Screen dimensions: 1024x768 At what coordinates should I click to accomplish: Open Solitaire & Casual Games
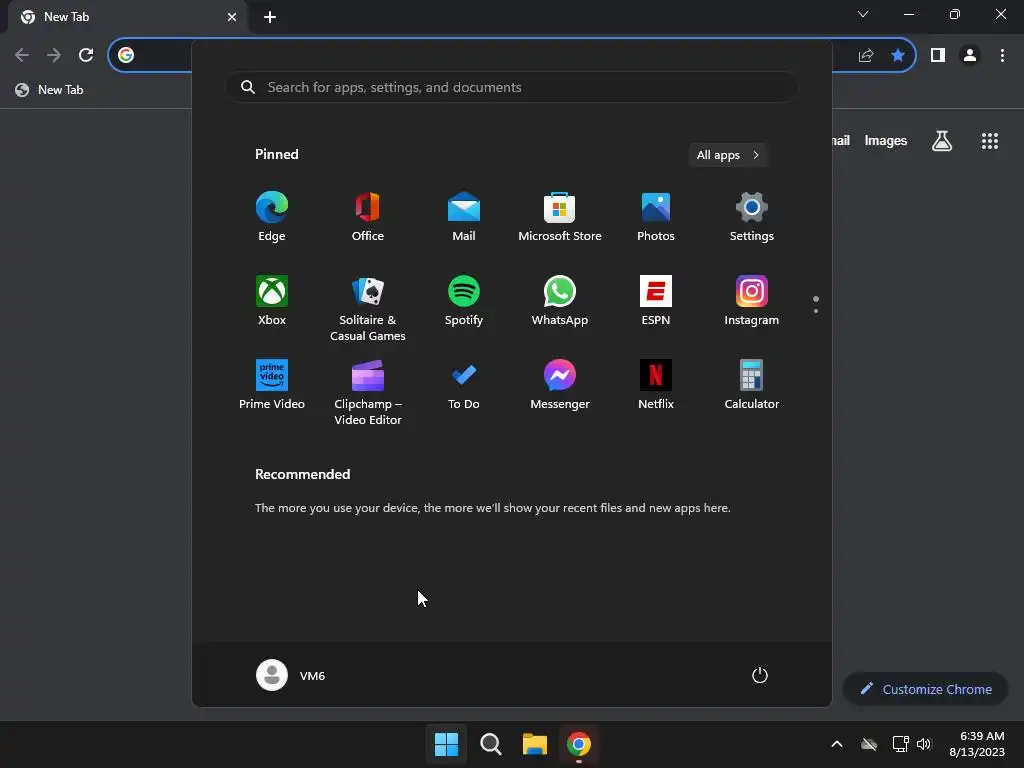368,308
